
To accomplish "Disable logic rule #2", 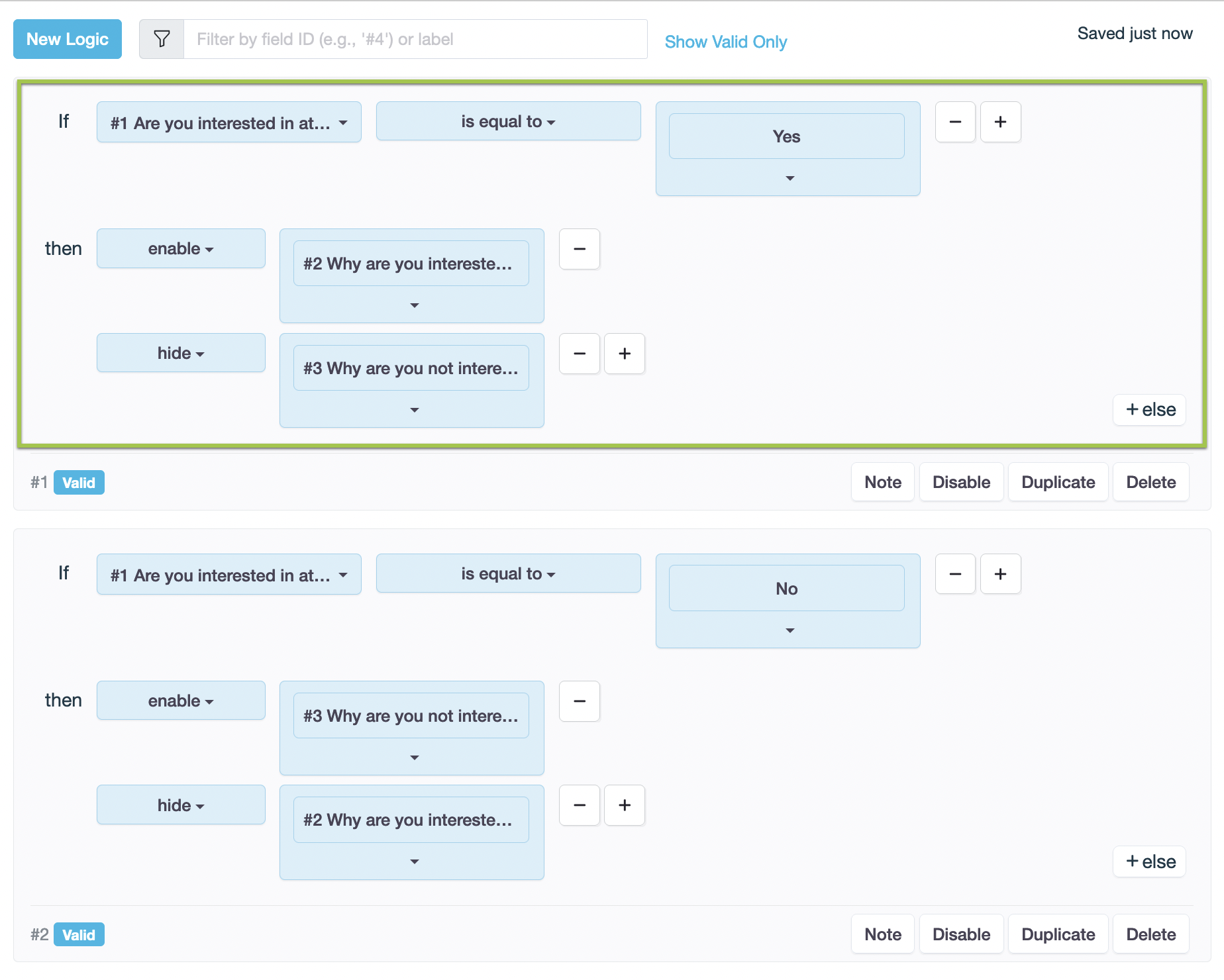I will 961,934.
